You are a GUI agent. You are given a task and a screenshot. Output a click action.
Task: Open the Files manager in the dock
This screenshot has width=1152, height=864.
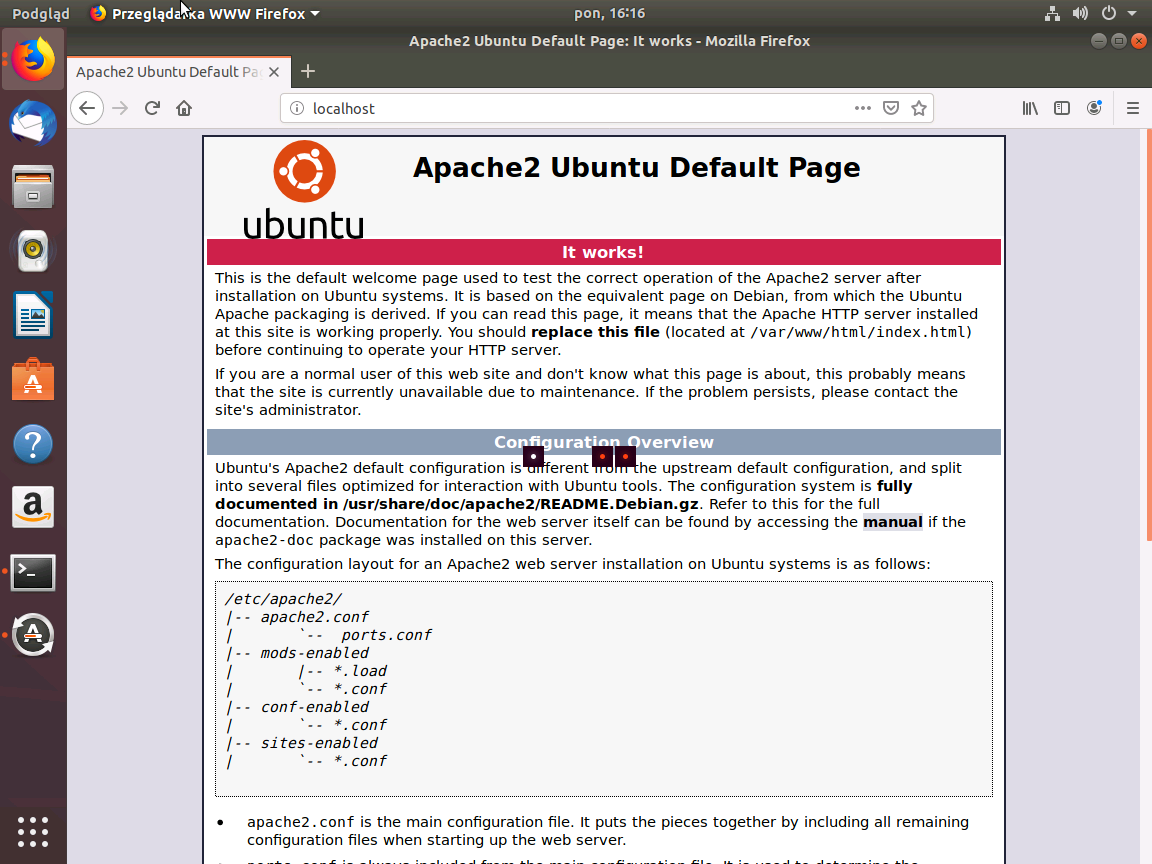click(x=33, y=187)
